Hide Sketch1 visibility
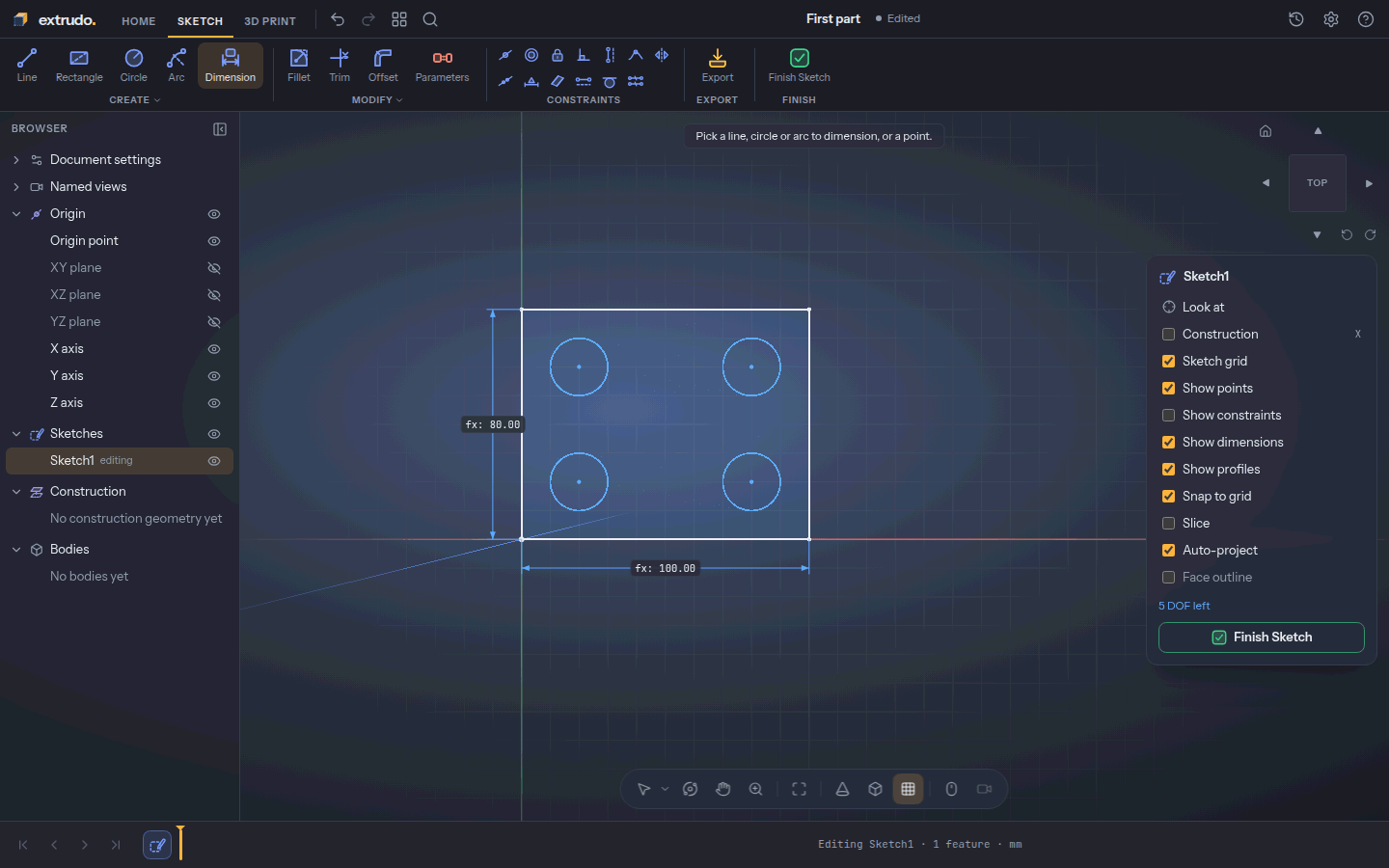Viewport: 1389px width, 868px height. coord(214,461)
